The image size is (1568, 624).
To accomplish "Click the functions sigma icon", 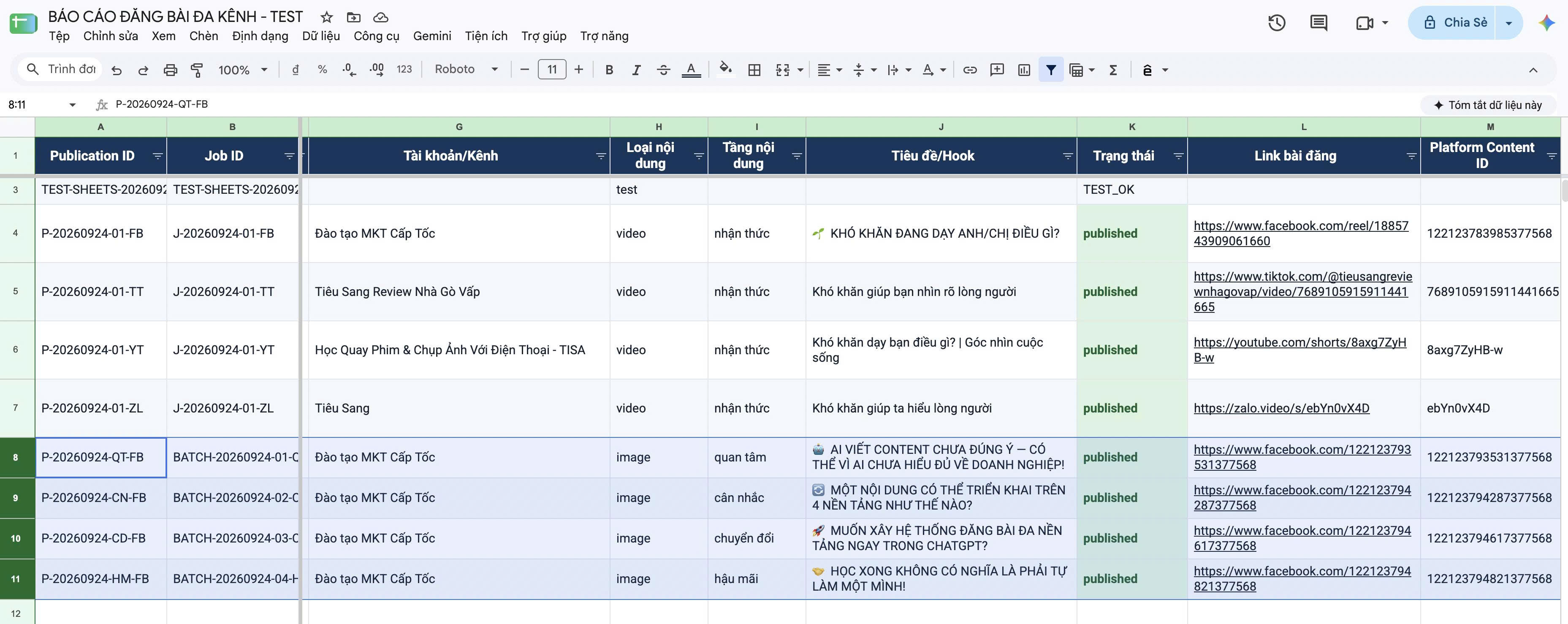I will pyautogui.click(x=1113, y=70).
